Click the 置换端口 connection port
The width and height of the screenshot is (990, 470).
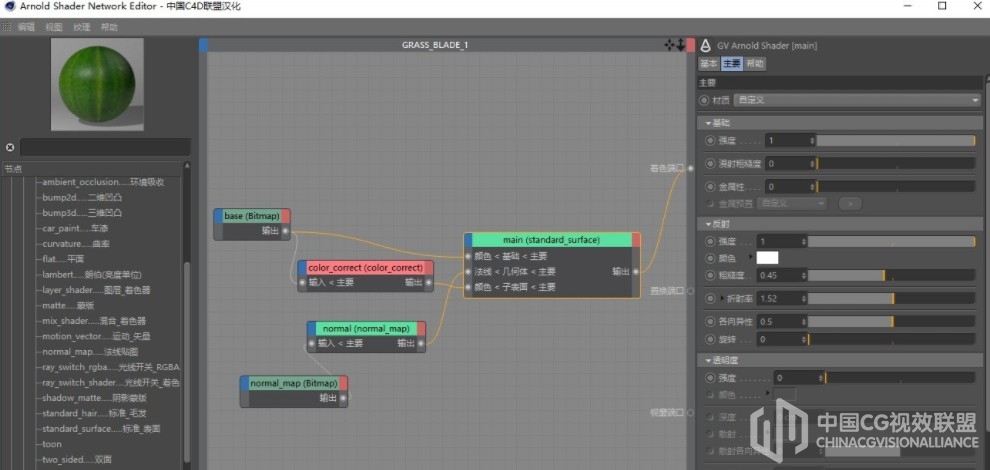coord(690,291)
